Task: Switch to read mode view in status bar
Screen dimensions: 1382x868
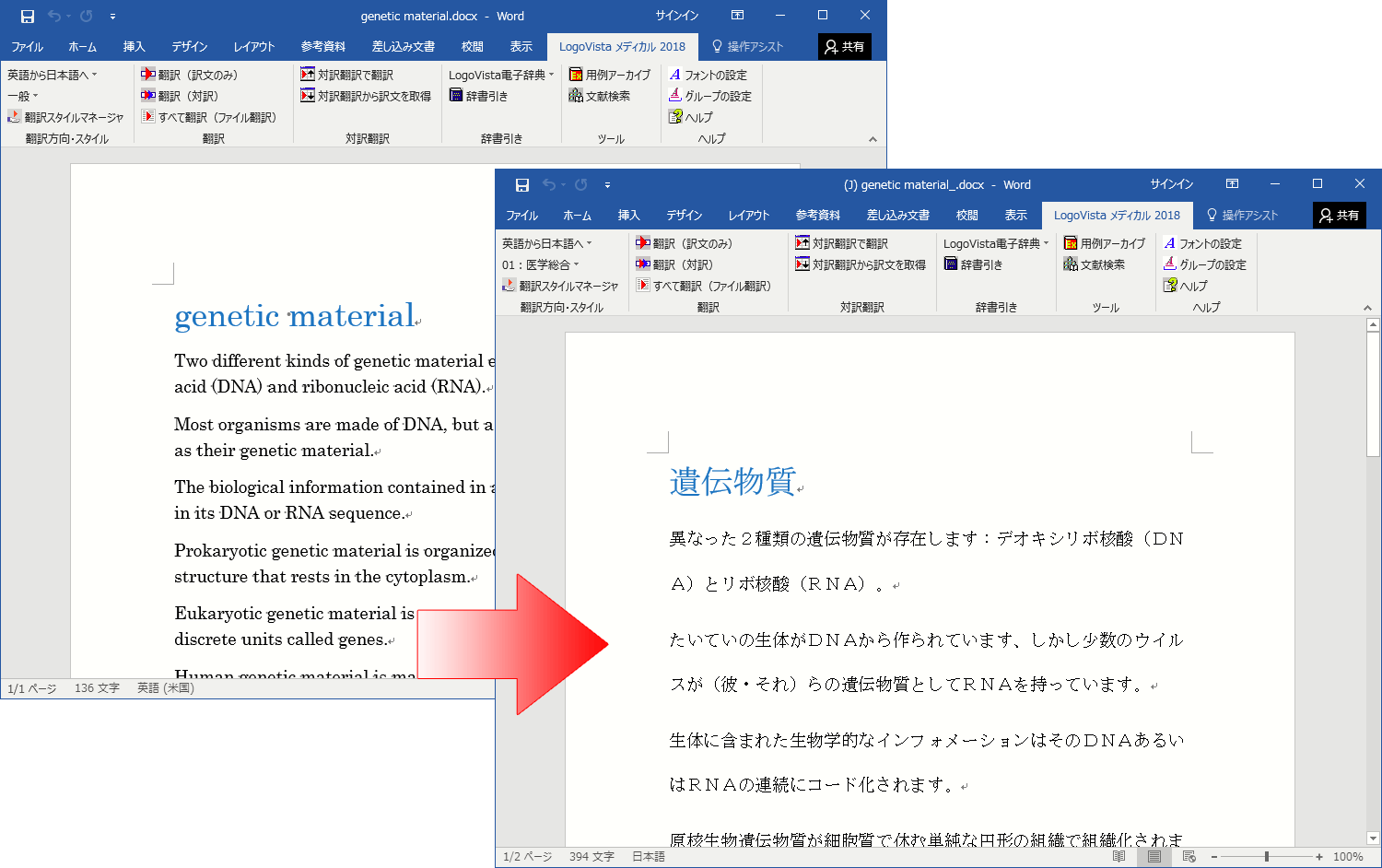Action: [x=1118, y=857]
